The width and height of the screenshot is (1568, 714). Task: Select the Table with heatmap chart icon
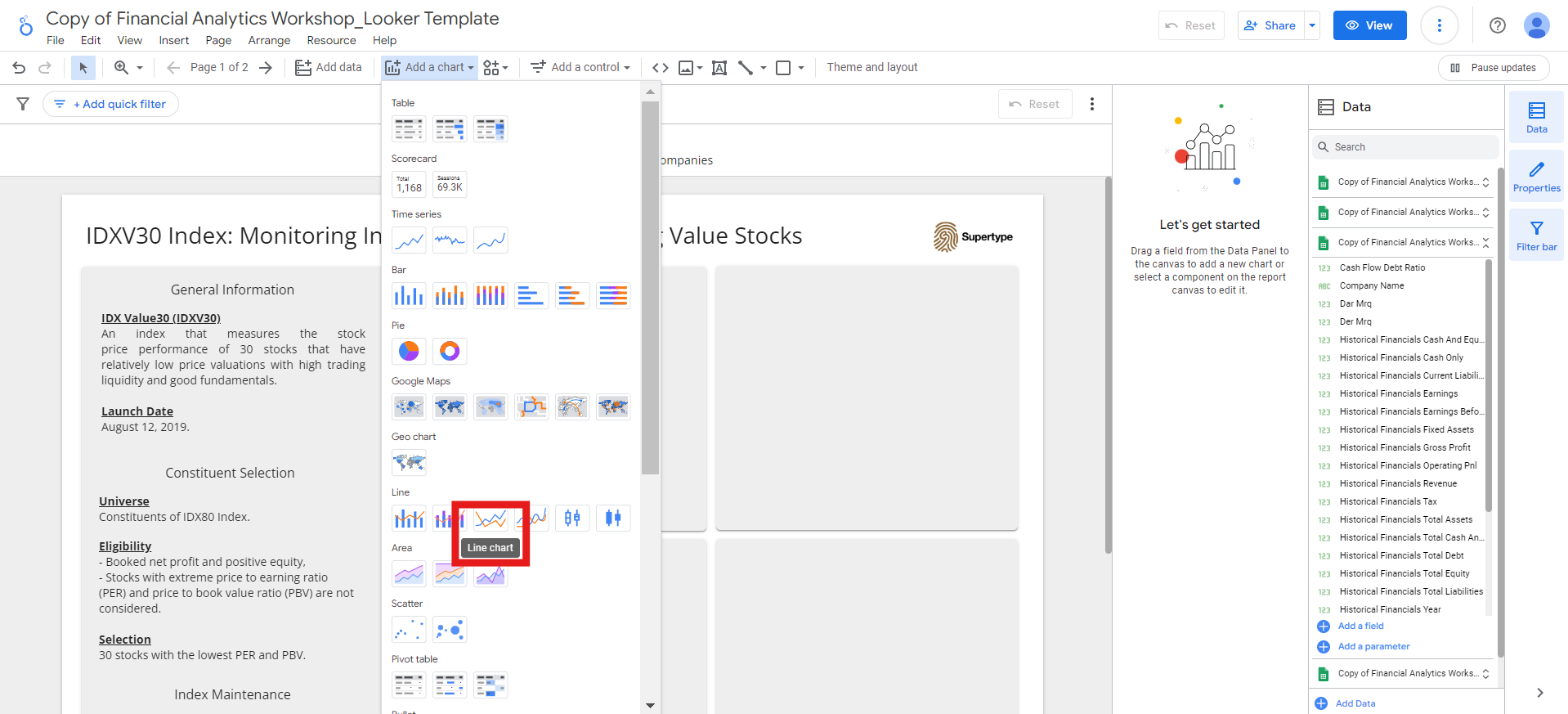click(491, 129)
